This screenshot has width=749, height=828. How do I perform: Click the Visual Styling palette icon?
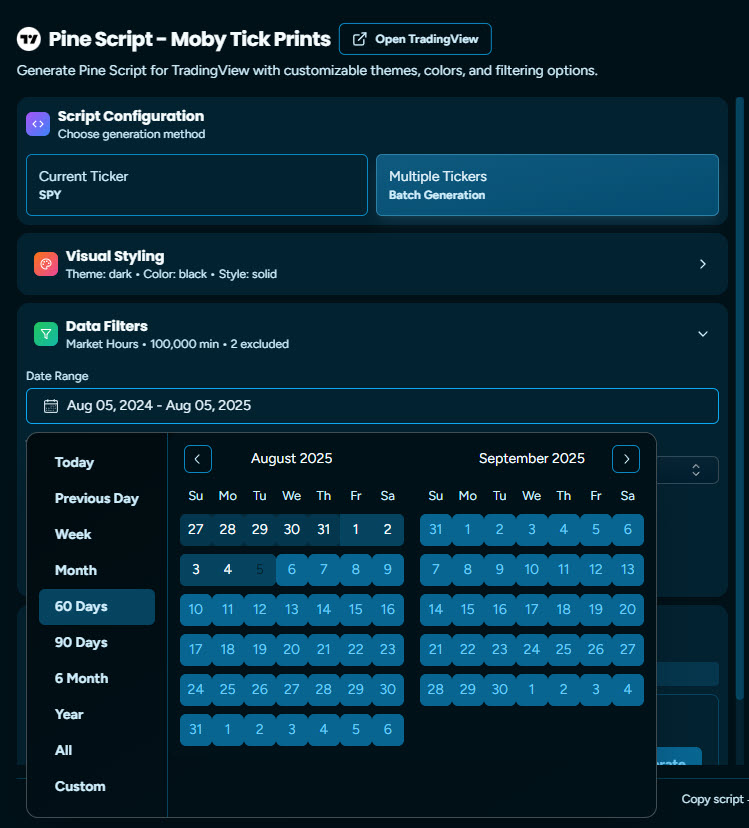pyautogui.click(x=46, y=264)
